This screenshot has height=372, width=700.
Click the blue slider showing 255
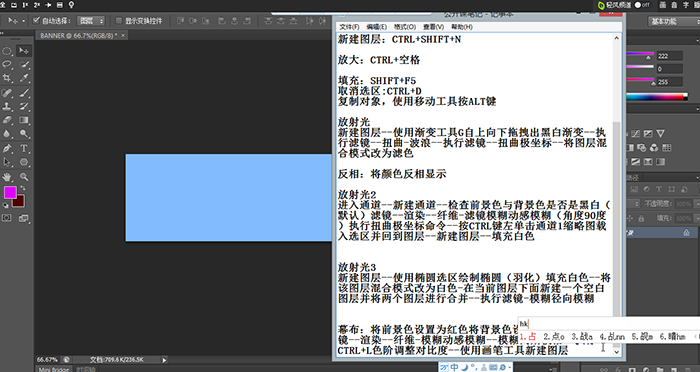pyautogui.click(x=640, y=81)
